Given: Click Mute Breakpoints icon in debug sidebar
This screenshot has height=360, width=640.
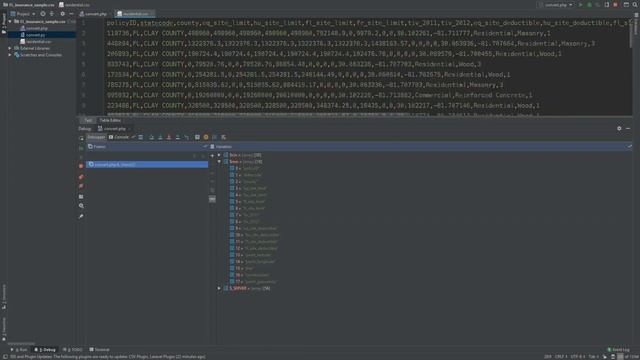Looking at the screenshot, I should coord(81,186).
